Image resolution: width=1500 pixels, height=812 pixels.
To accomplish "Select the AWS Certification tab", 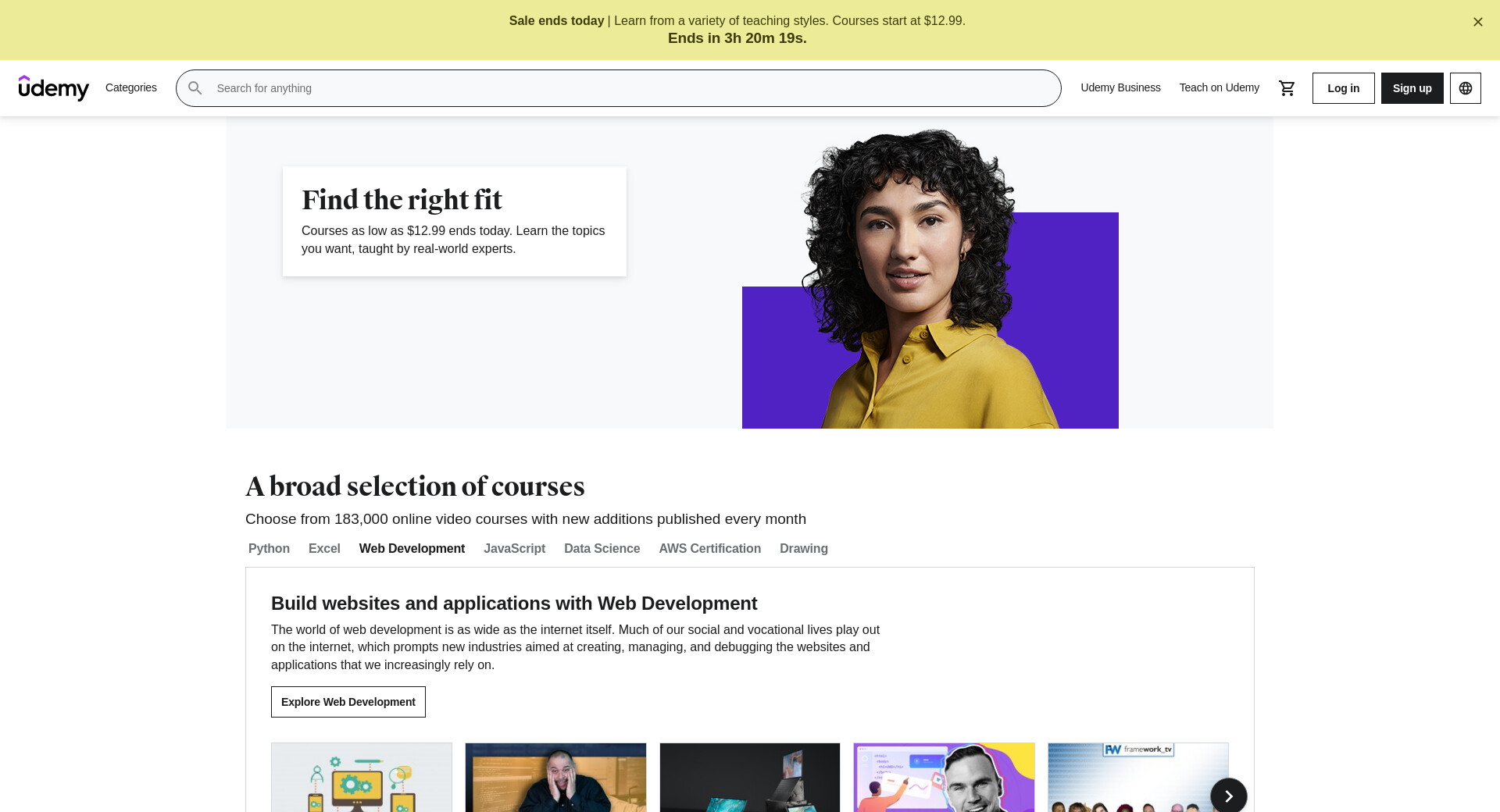I will [x=709, y=548].
